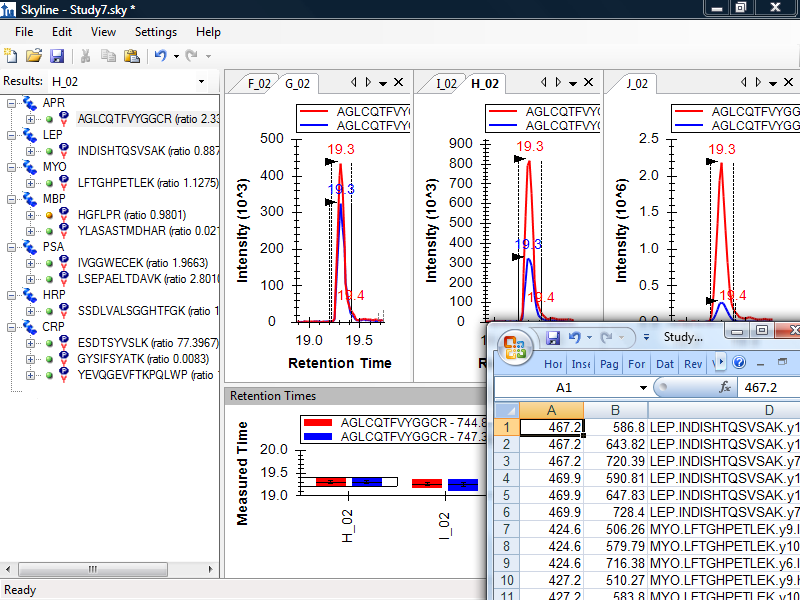The height and width of the screenshot is (600, 800).
Task: Click the Save icon in Excel quick access toolbar
Action: 553,337
